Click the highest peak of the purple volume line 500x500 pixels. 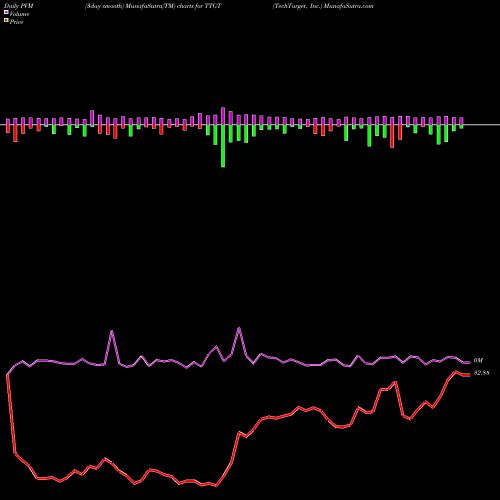click(239, 328)
